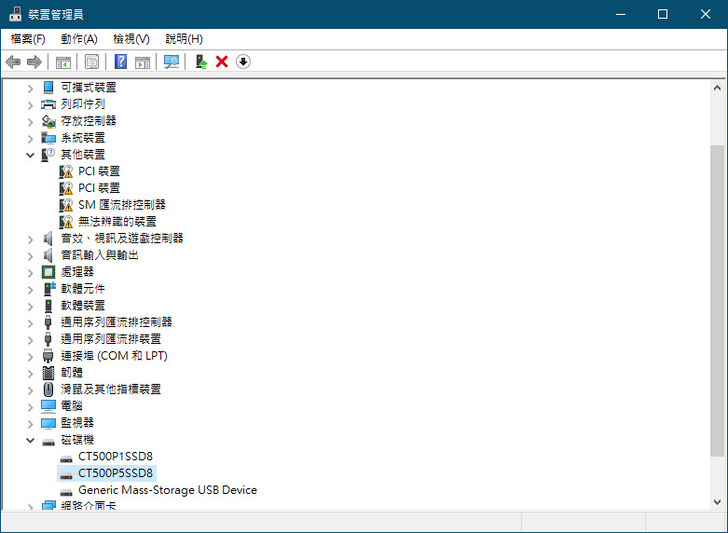Expand the 列印佇列 node

coord(30,105)
